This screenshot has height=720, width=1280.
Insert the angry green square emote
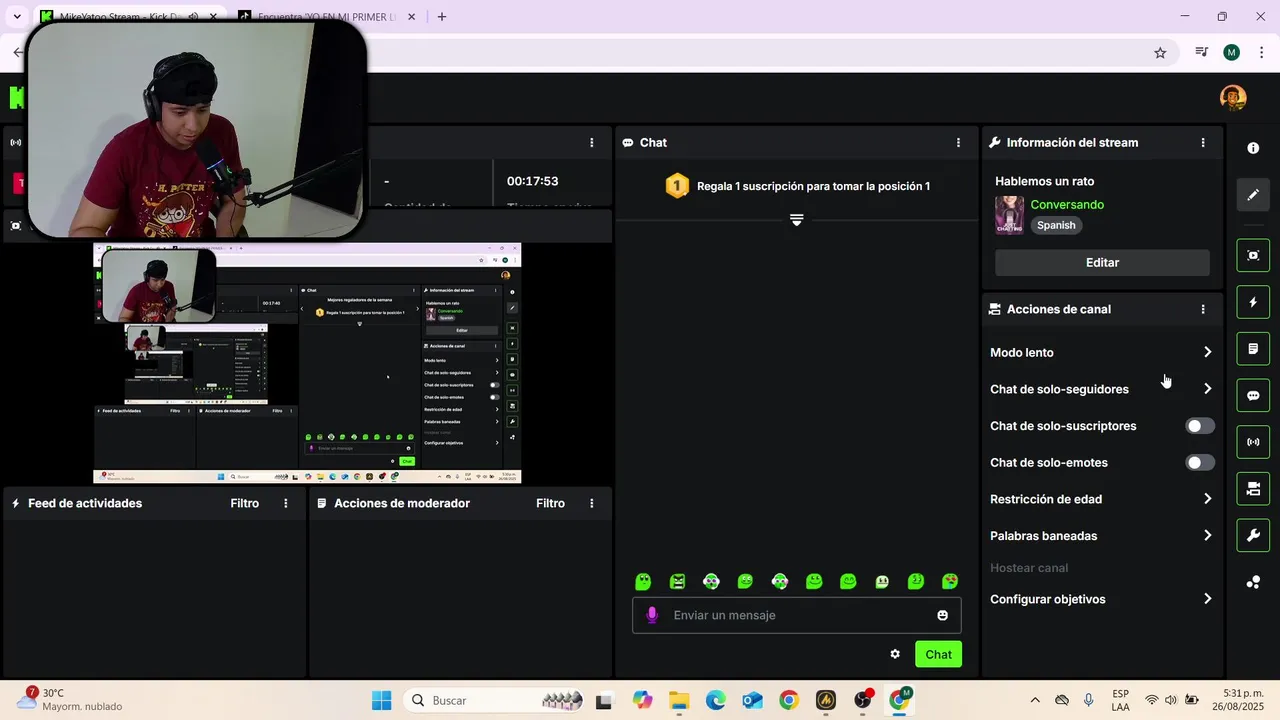click(x=677, y=581)
